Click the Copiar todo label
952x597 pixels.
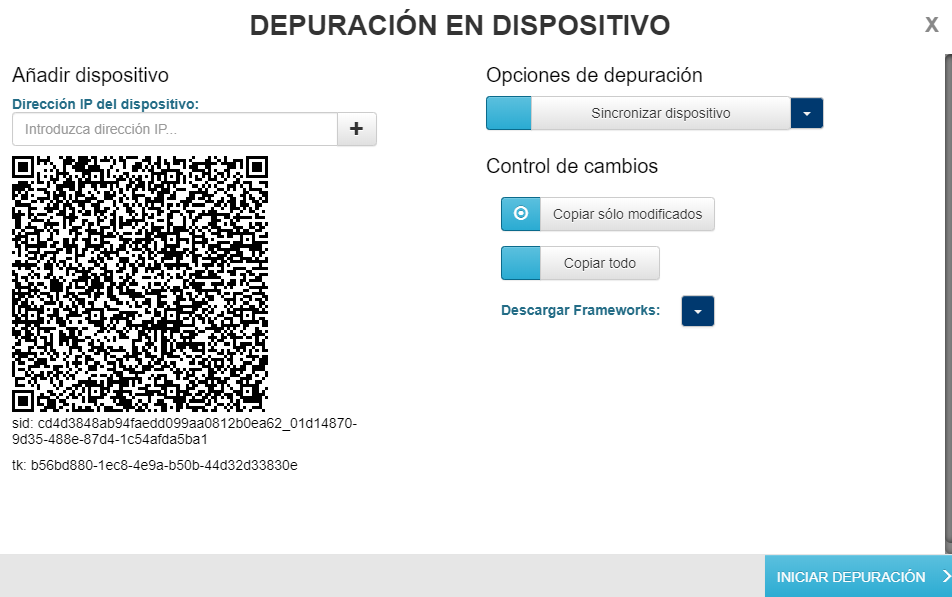click(x=600, y=263)
